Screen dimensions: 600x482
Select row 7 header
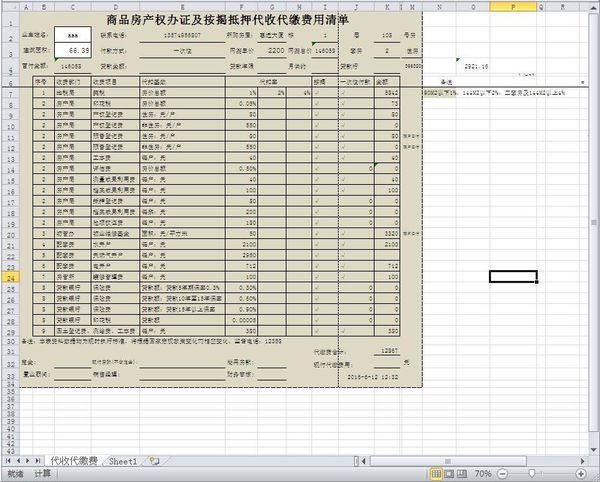pos(10,94)
